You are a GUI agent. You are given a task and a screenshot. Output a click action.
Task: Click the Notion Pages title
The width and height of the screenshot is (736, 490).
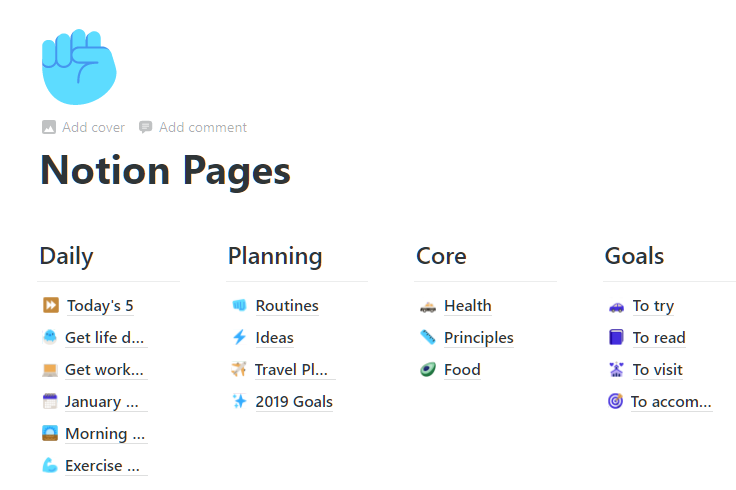tap(165, 171)
